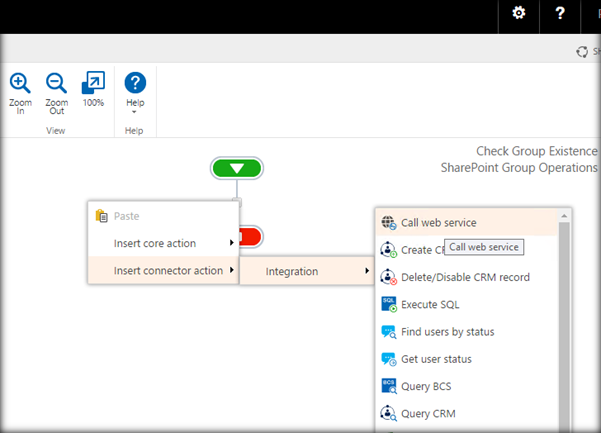Choose Get user status action

pyautogui.click(x=467, y=359)
